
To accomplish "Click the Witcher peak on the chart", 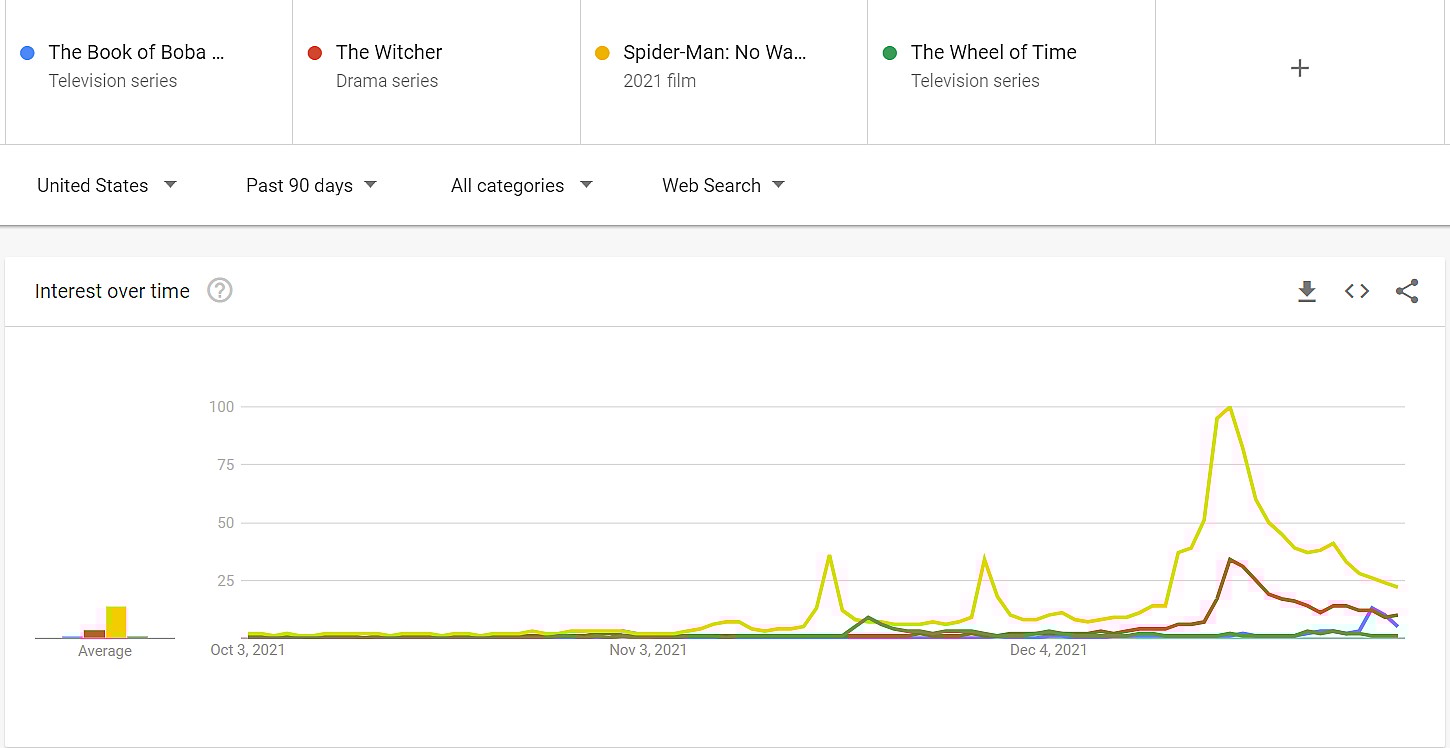I will pyautogui.click(x=1230, y=559).
